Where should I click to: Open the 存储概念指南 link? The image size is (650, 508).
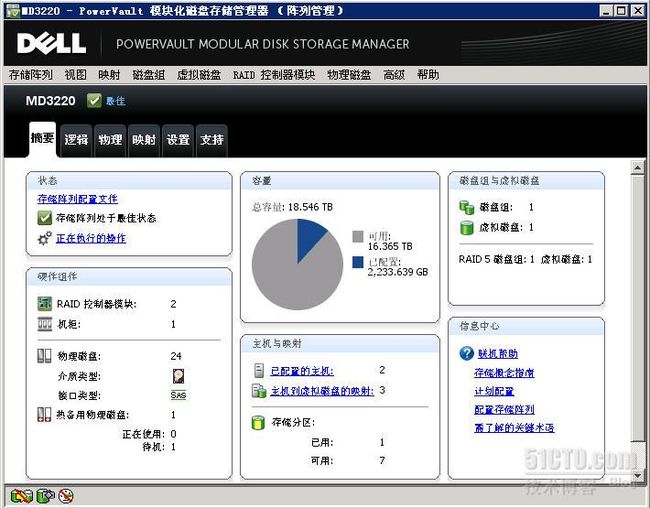[504, 372]
